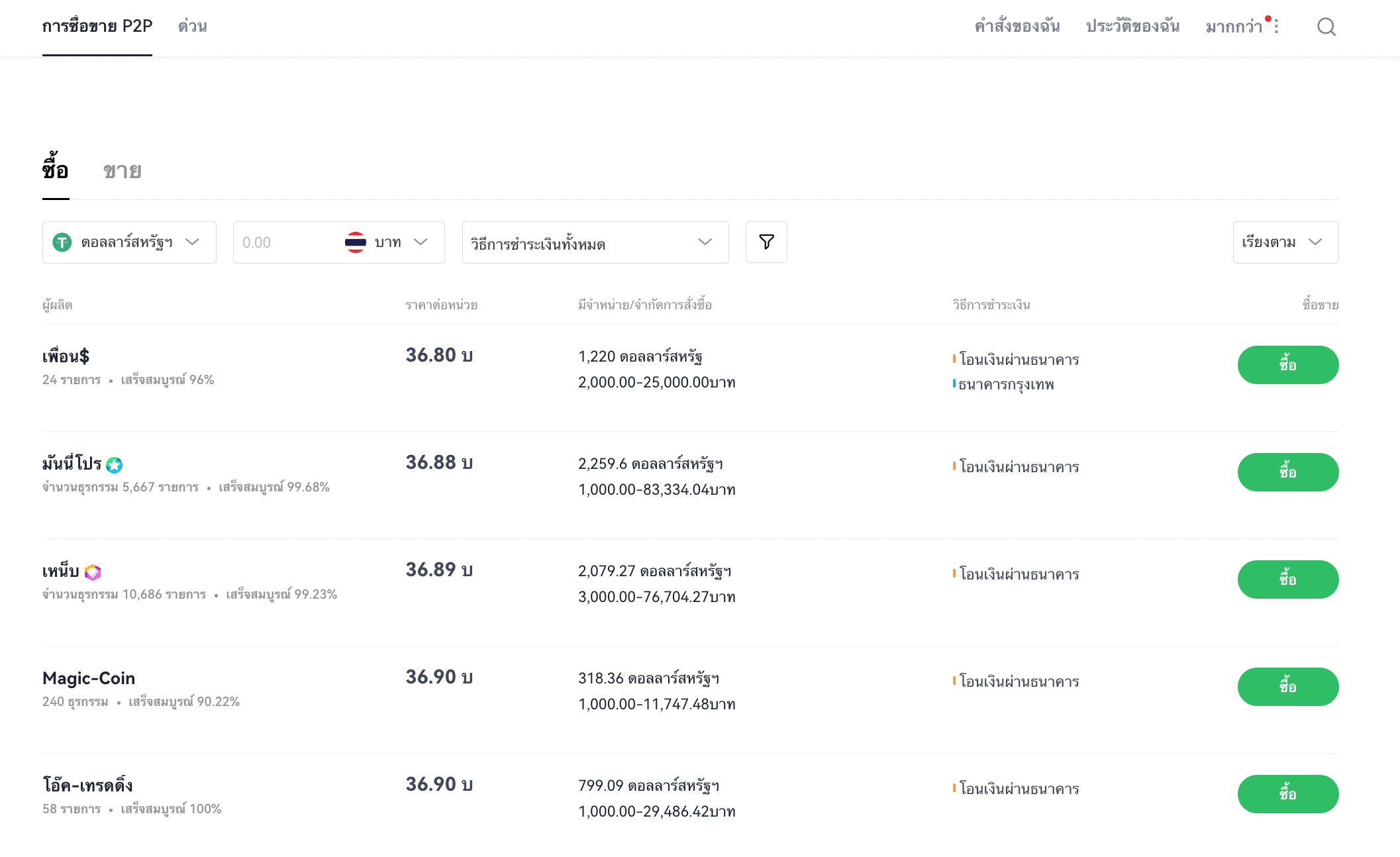Click the 1,000.00-83,334.04บาท limit text

(657, 489)
